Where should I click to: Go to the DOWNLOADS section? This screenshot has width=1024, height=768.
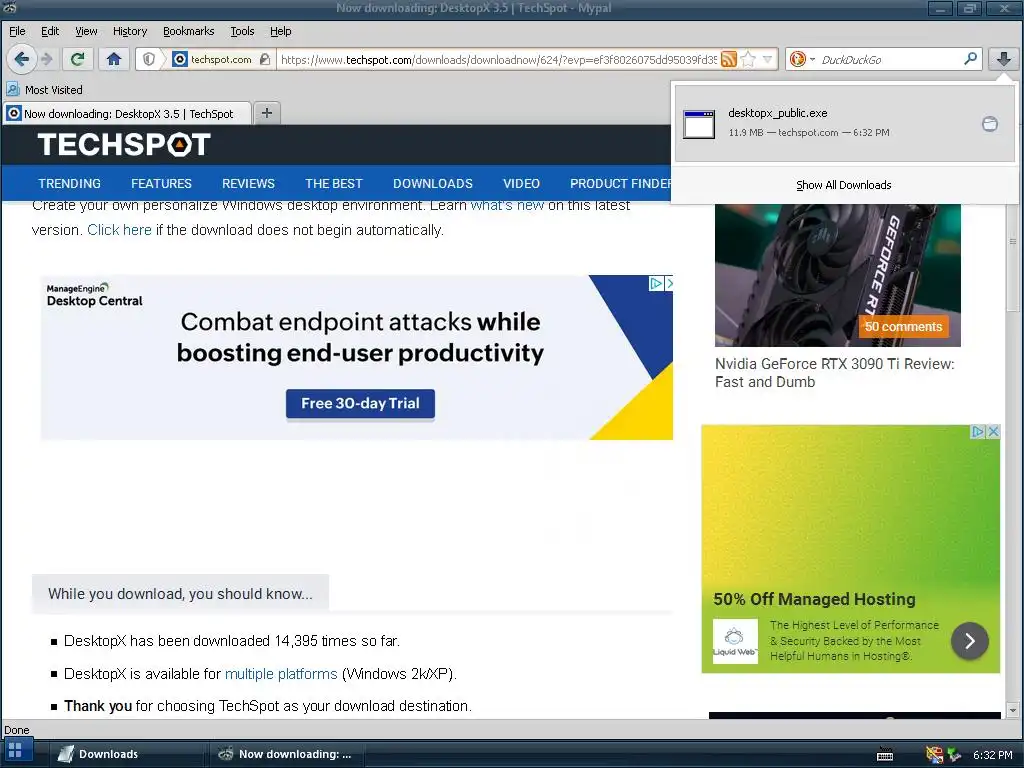point(432,184)
